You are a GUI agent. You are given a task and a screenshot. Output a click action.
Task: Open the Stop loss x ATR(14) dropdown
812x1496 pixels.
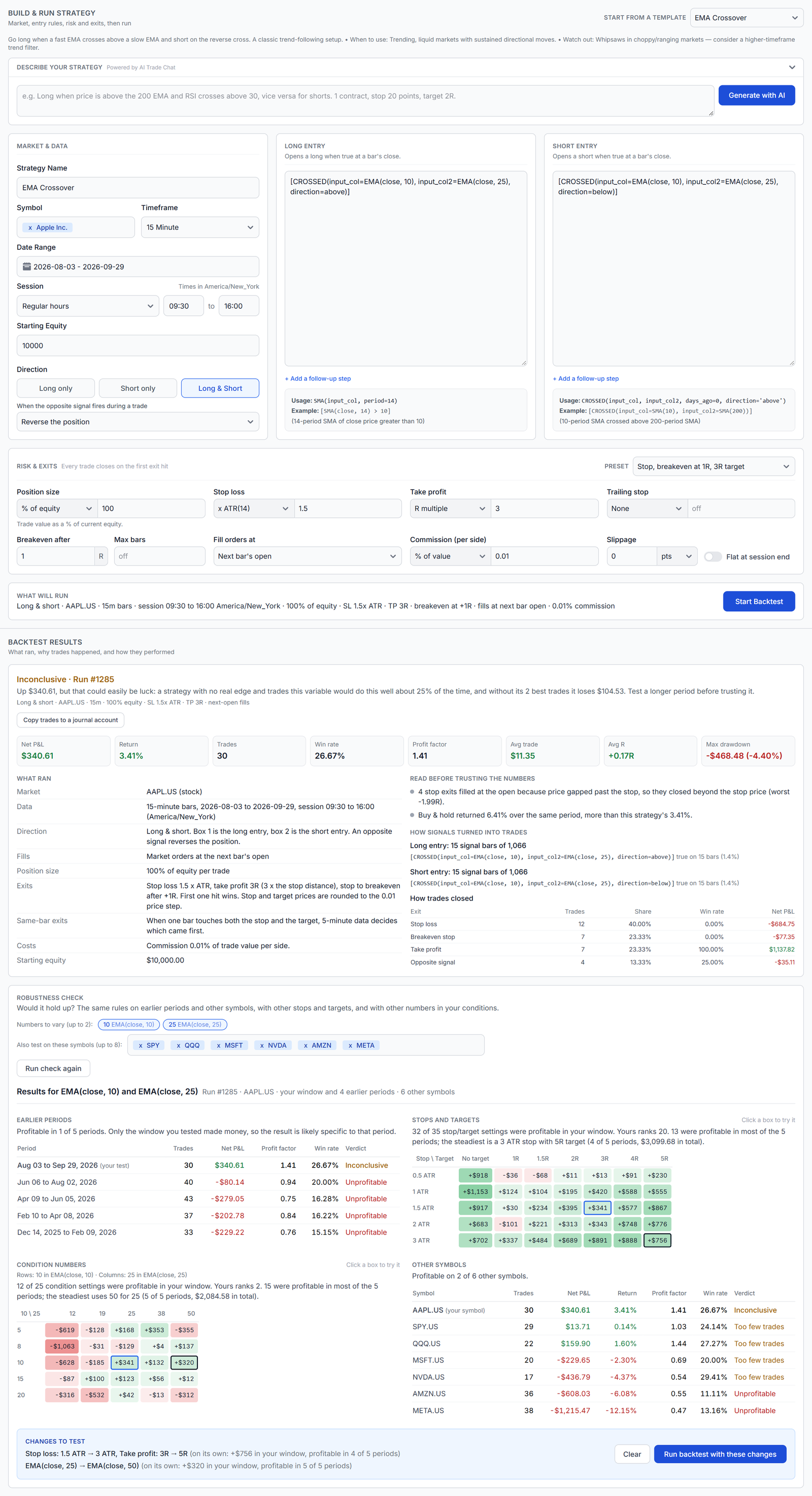254,508
